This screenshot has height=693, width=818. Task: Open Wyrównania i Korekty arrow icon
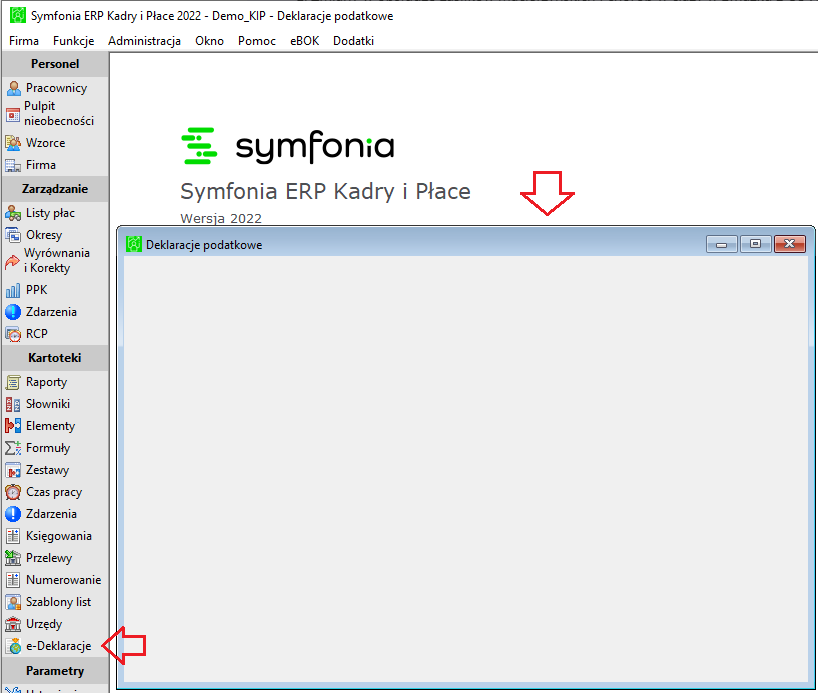[x=13, y=261]
